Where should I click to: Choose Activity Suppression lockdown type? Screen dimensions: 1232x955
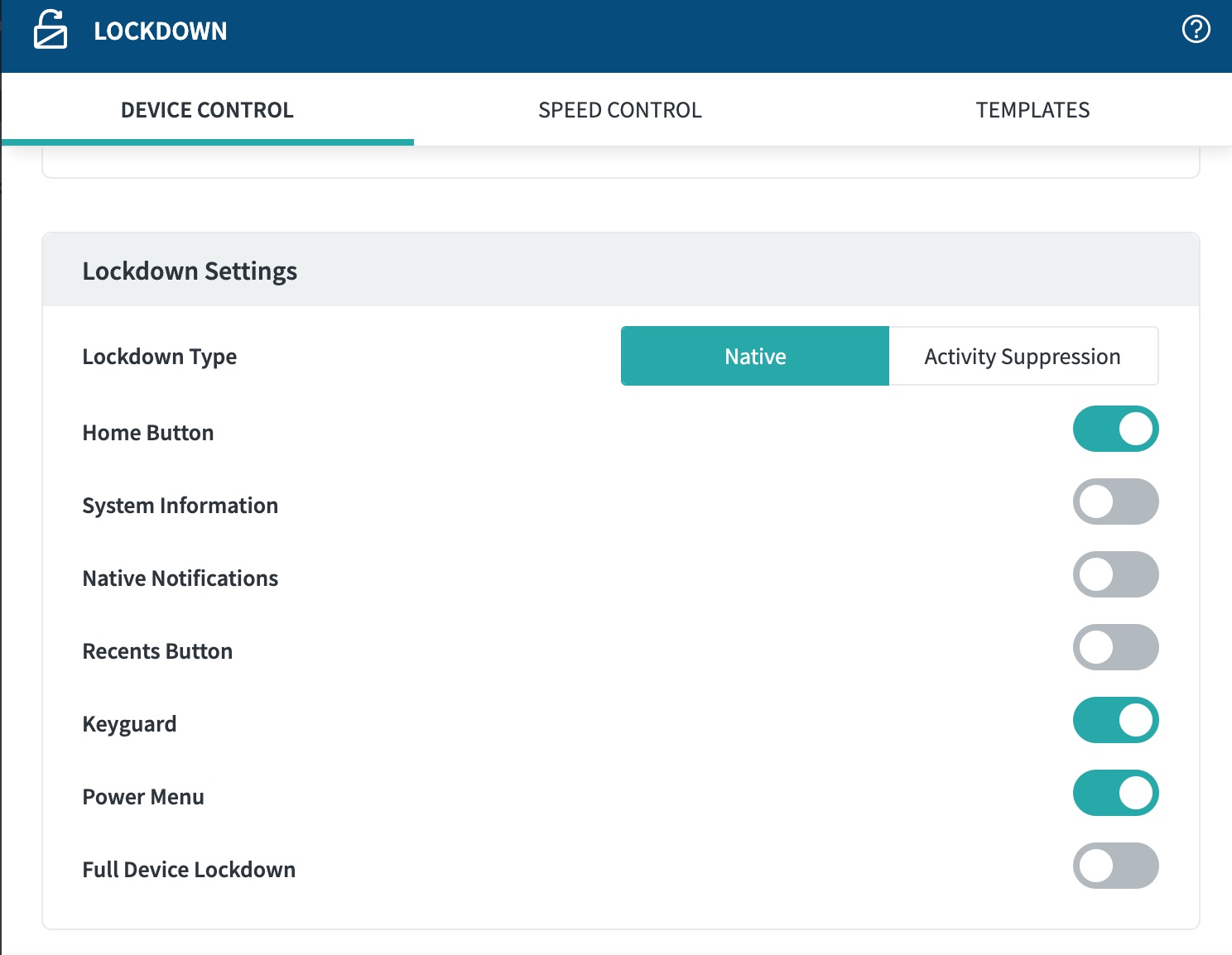(1023, 356)
